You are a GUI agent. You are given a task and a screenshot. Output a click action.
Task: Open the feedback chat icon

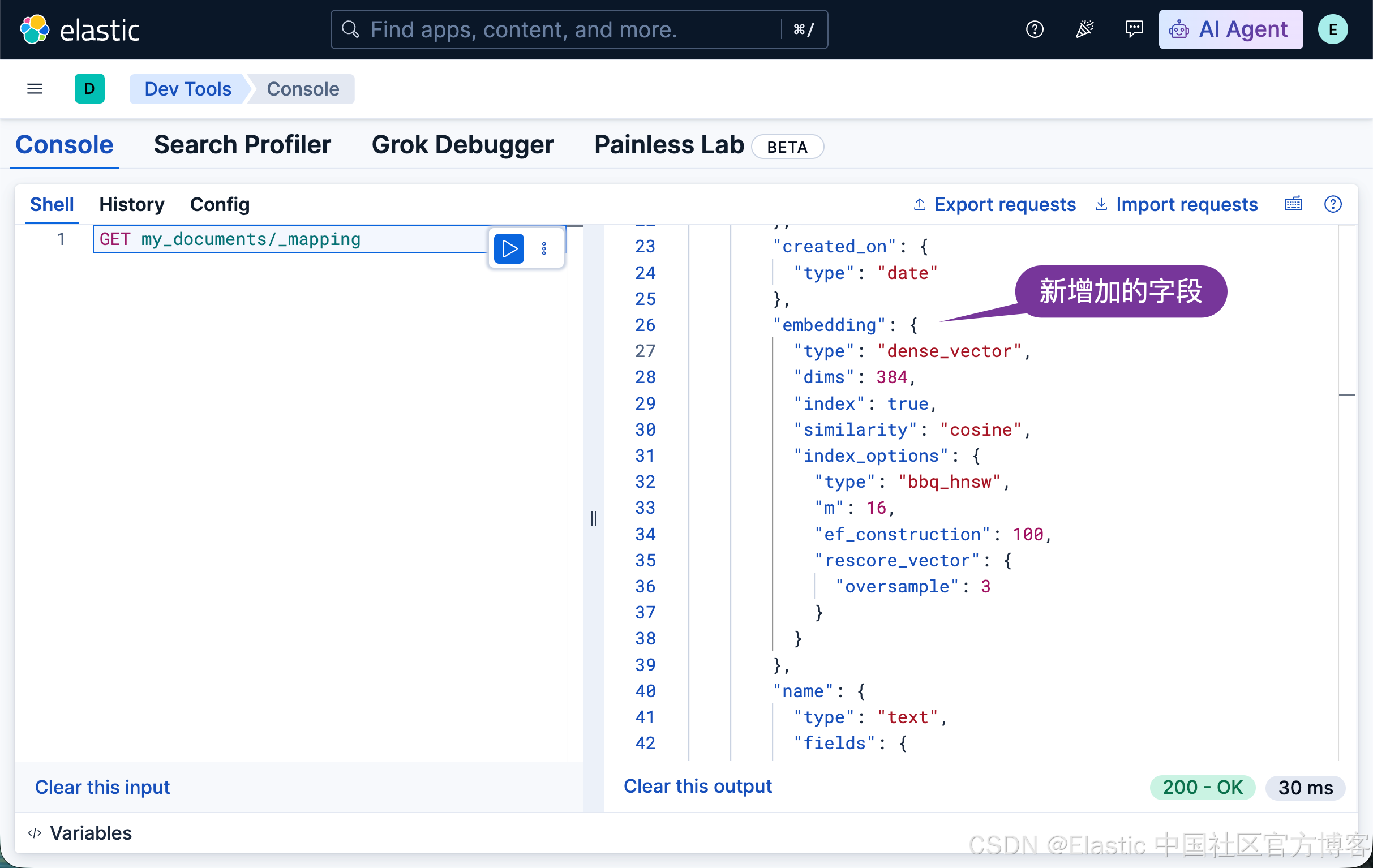[1134, 29]
